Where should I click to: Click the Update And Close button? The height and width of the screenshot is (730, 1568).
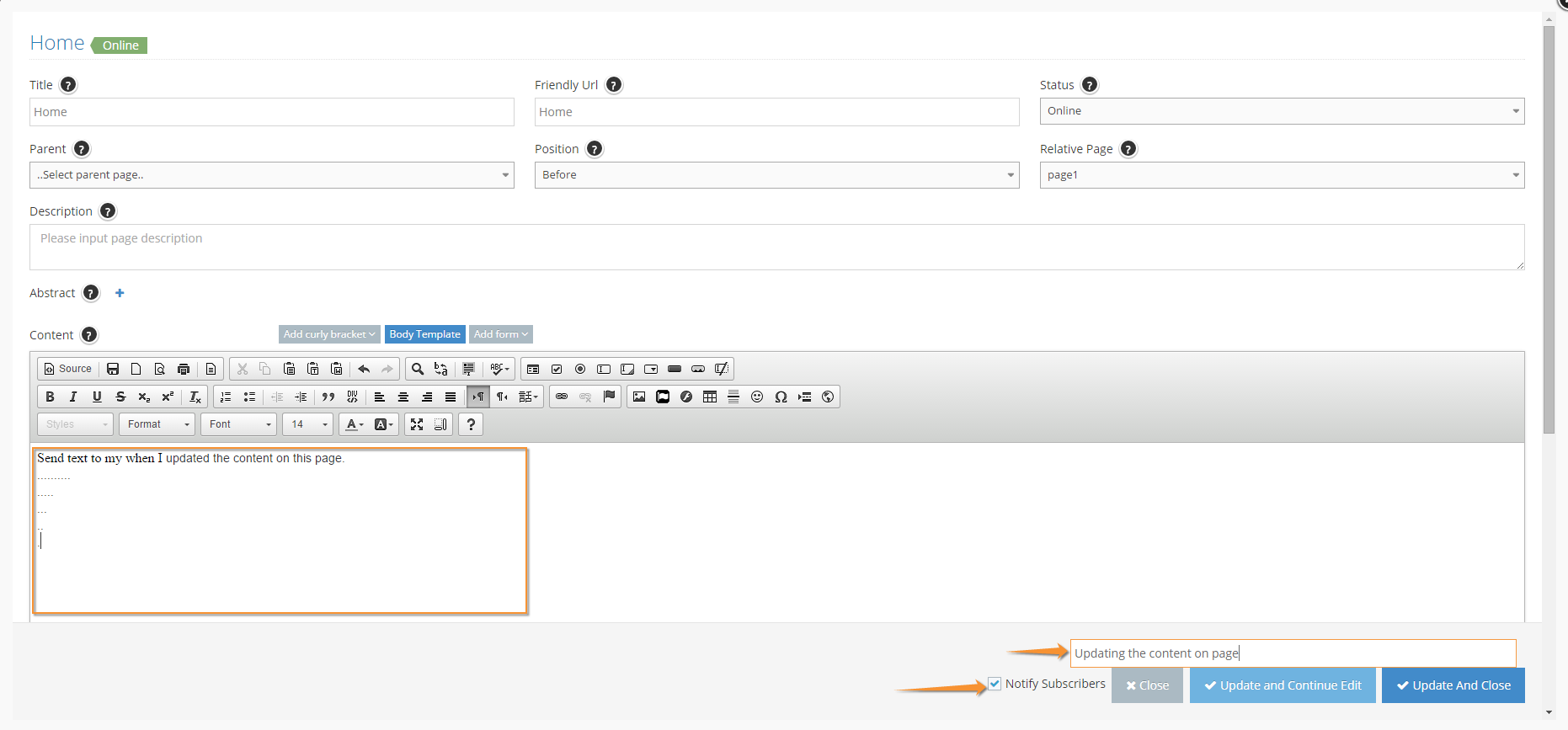[x=1453, y=685]
